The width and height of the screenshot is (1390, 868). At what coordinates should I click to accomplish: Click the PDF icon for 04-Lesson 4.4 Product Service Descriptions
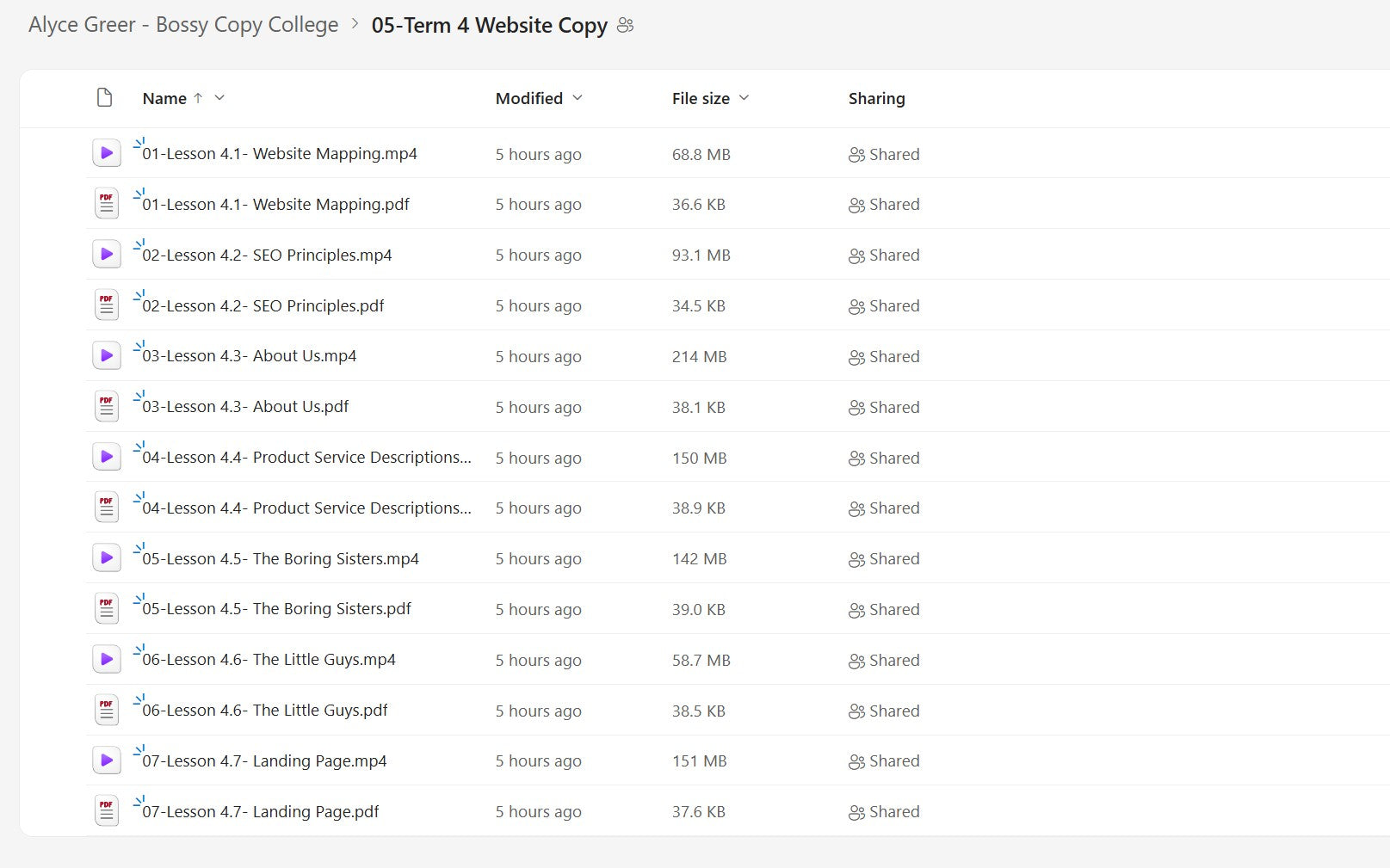(x=106, y=507)
